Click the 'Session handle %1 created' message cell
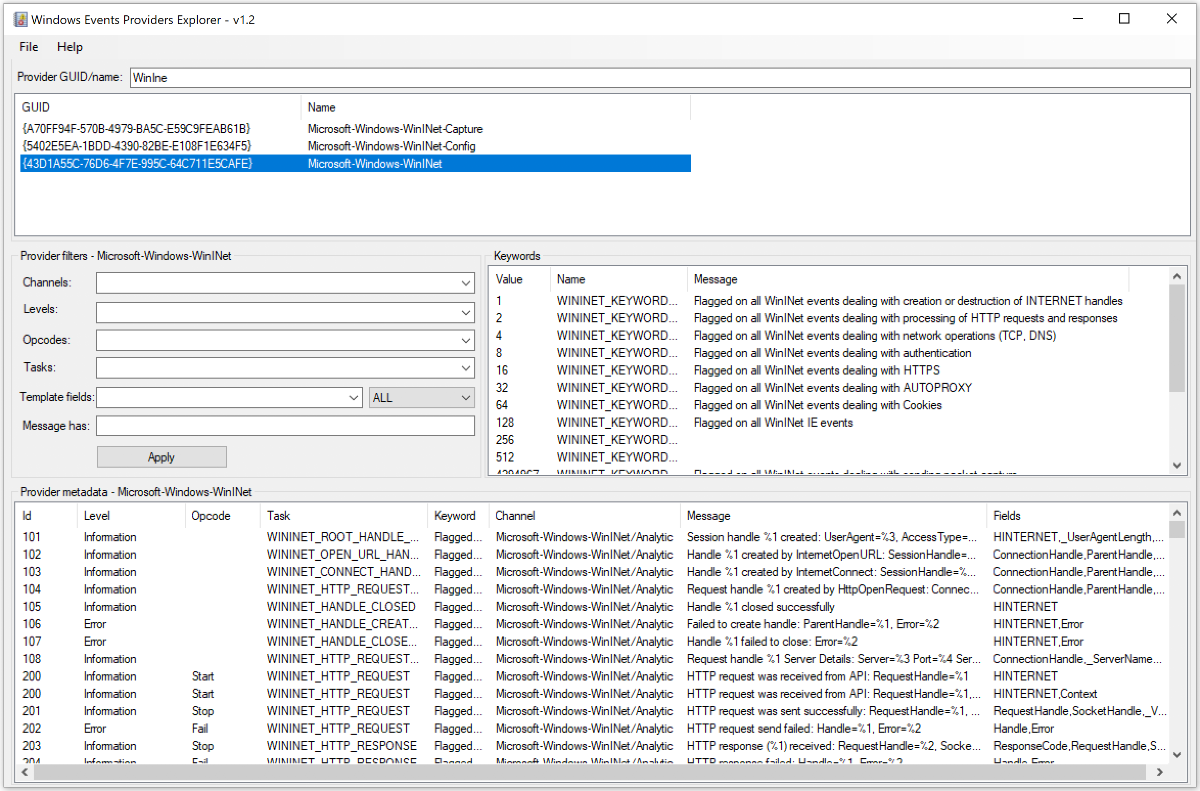1200x791 pixels. point(832,537)
